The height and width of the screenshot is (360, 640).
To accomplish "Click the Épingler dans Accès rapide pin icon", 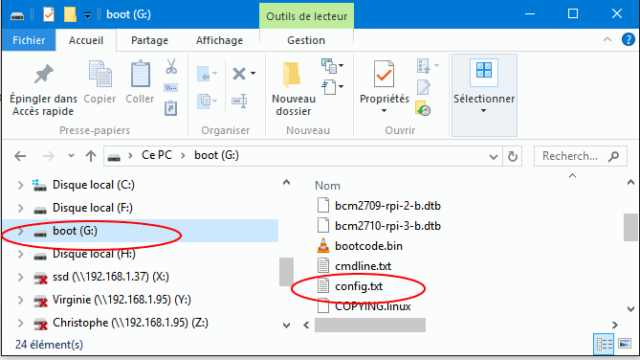I will [44, 74].
